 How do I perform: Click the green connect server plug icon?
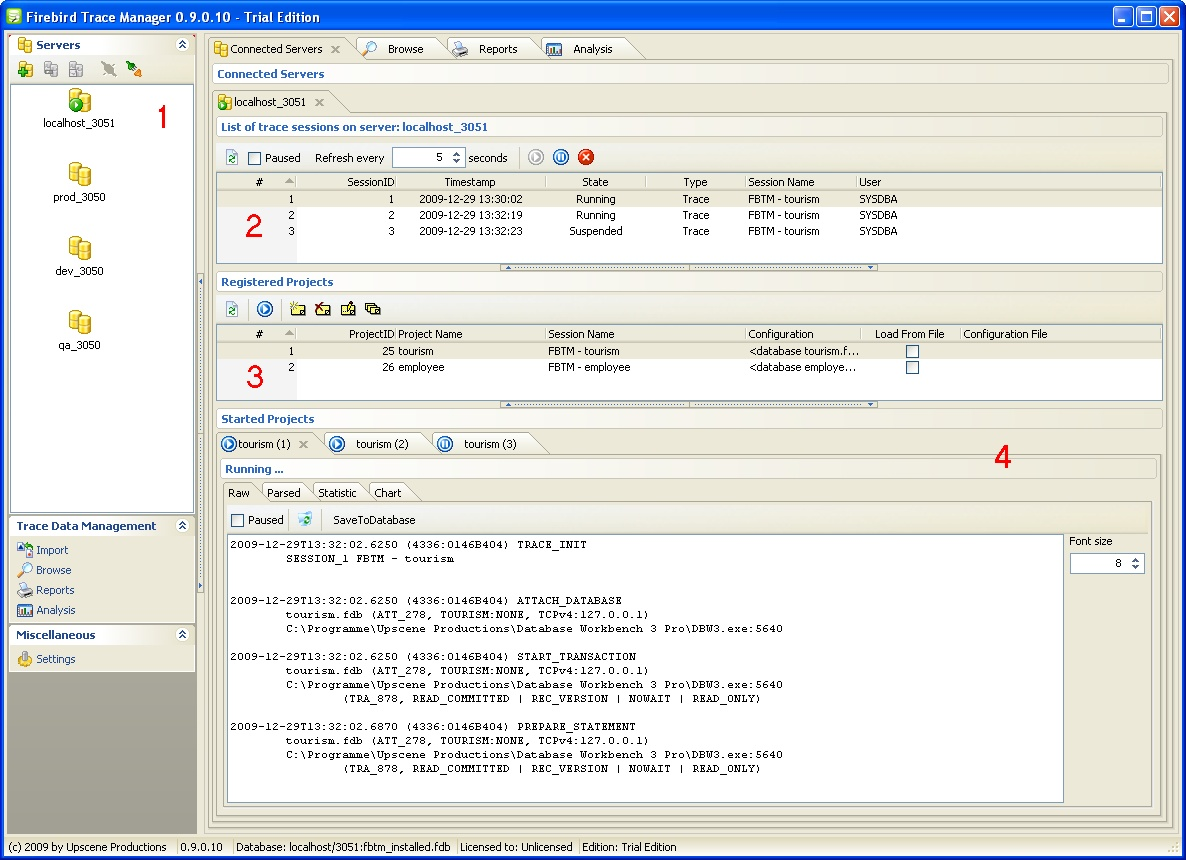click(x=134, y=70)
